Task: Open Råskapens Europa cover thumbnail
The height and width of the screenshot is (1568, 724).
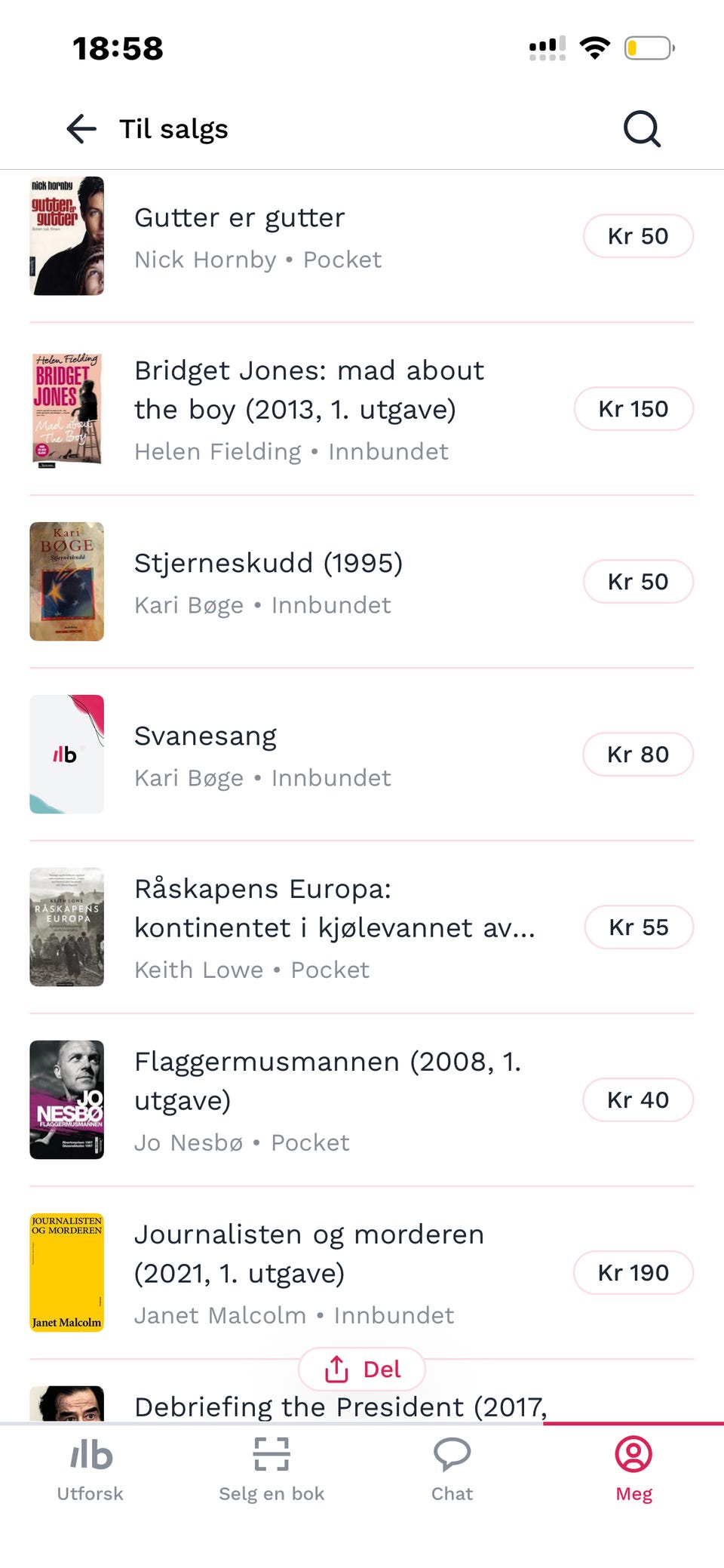Action: pyautogui.click(x=66, y=927)
